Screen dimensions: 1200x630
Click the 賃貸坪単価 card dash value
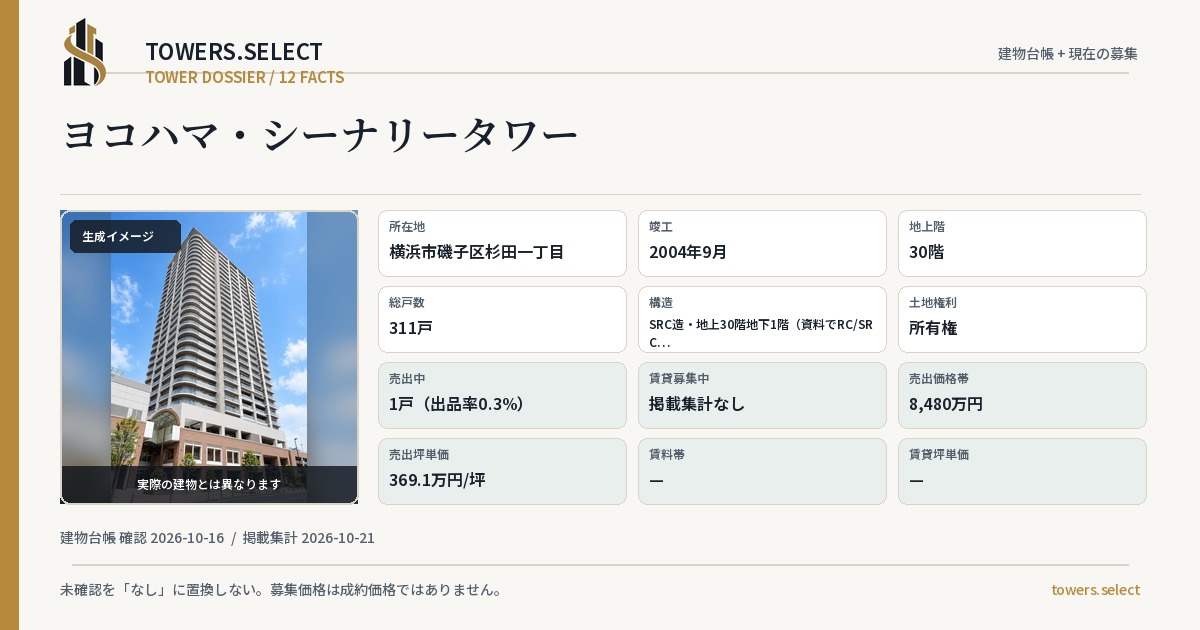click(916, 480)
